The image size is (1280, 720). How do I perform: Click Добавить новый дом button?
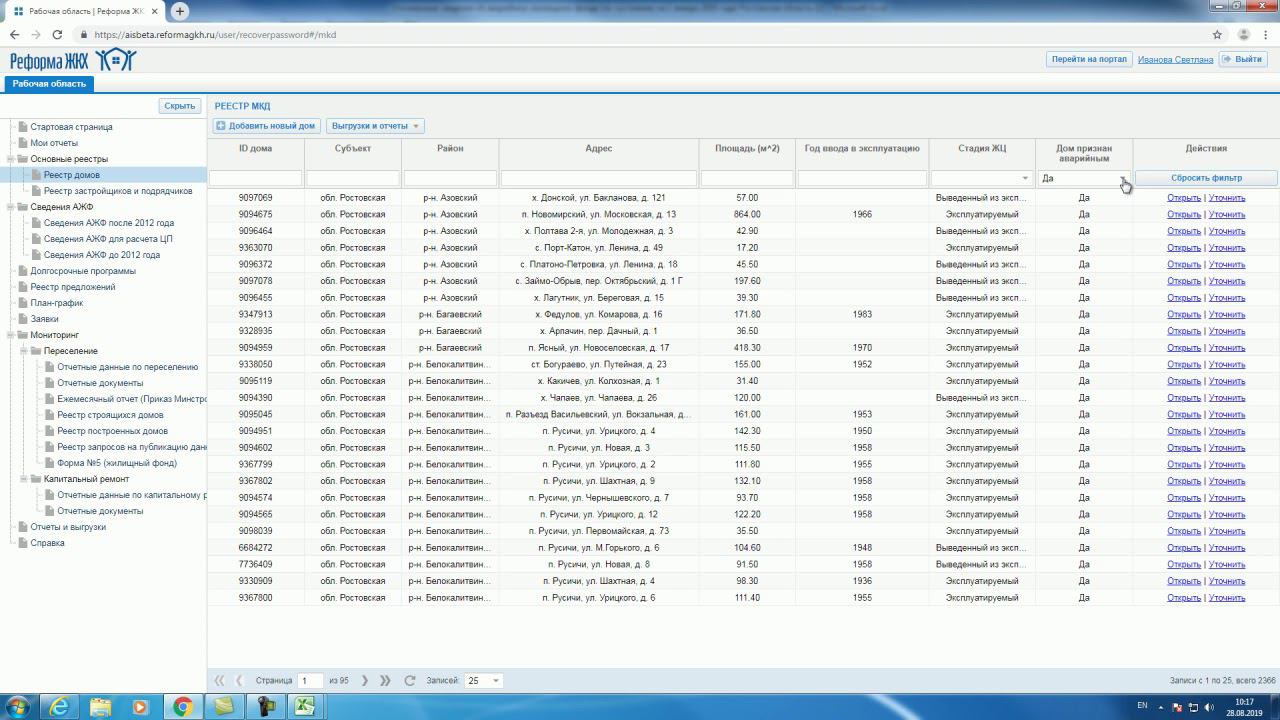pos(266,126)
